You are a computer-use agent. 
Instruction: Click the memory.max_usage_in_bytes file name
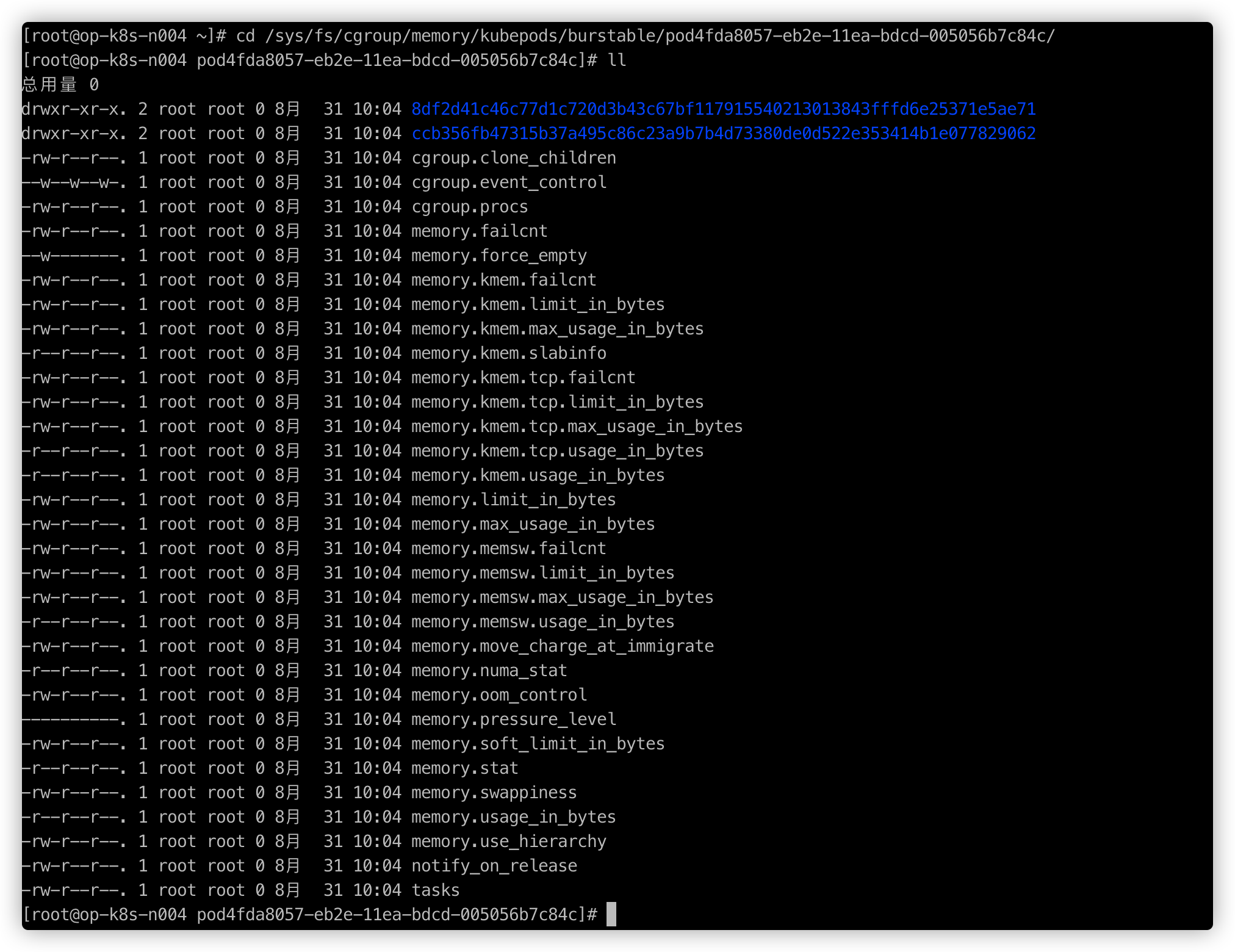[x=533, y=524]
